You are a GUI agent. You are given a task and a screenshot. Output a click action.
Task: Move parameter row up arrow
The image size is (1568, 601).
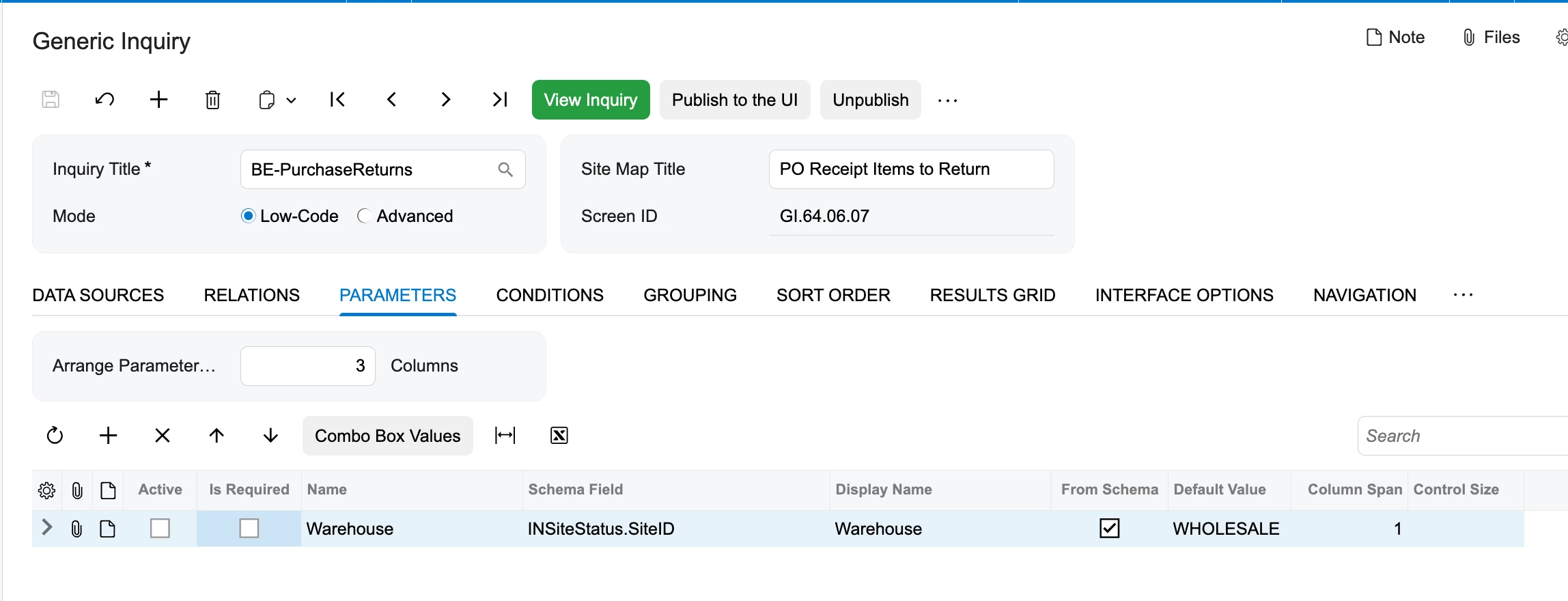pyautogui.click(x=216, y=436)
